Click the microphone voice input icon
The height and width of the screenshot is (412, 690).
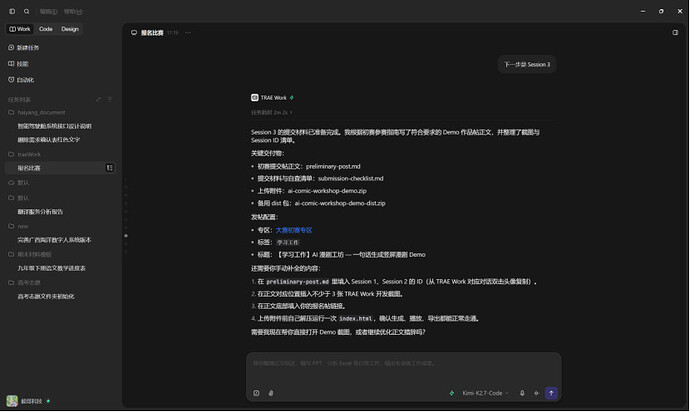522,393
